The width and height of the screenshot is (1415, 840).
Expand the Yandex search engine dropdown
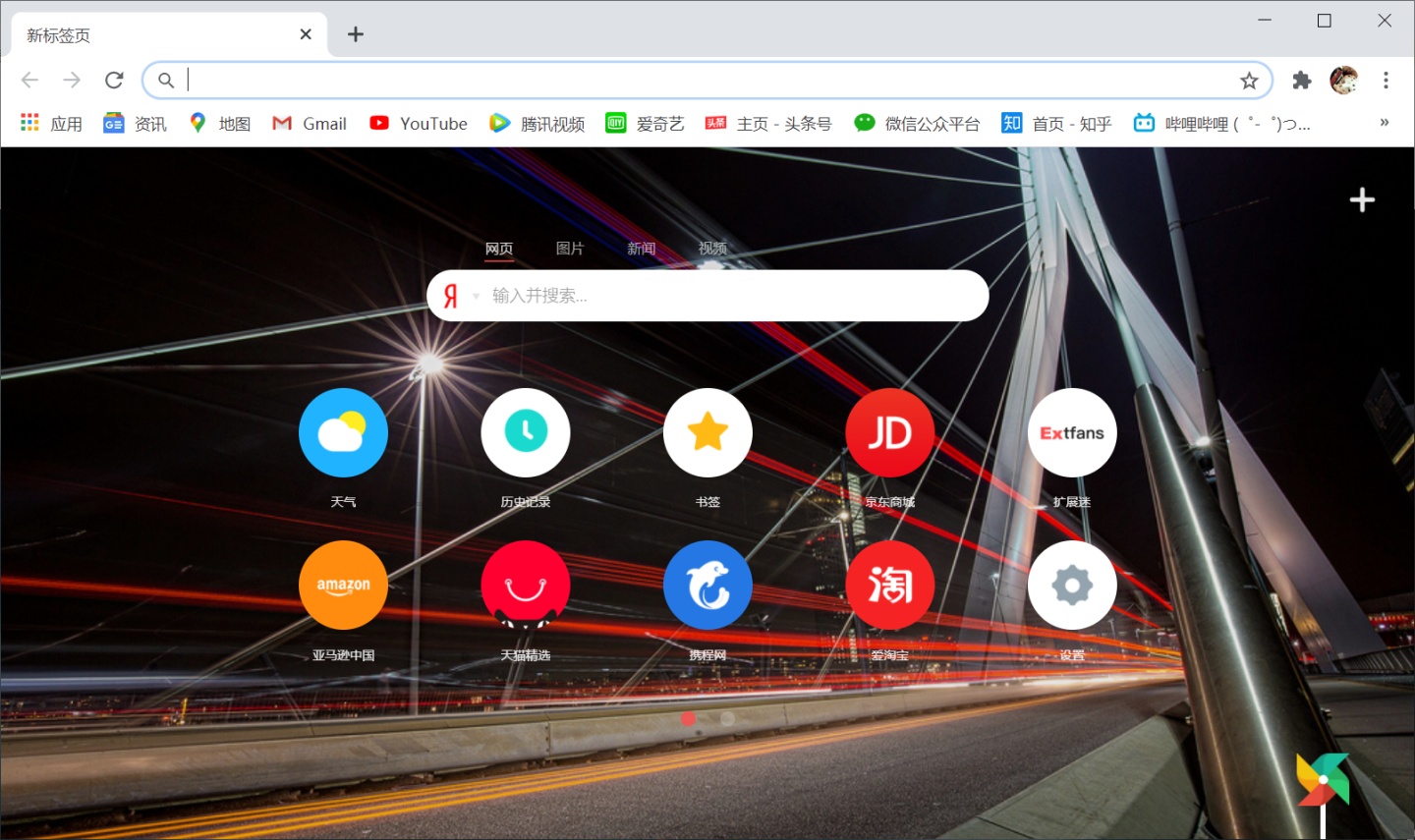476,296
